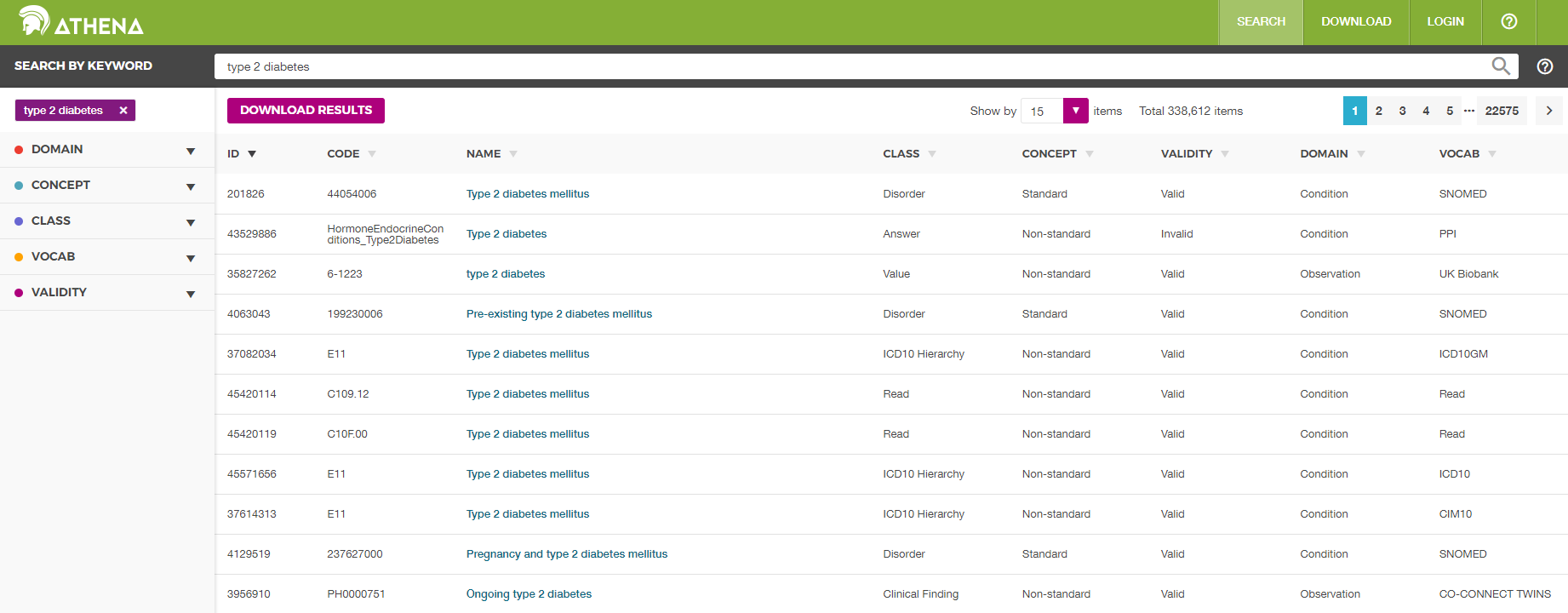Open 'Pregnancy and type 2 diabetes mellitus' link
The width and height of the screenshot is (1568, 613).
566,554
